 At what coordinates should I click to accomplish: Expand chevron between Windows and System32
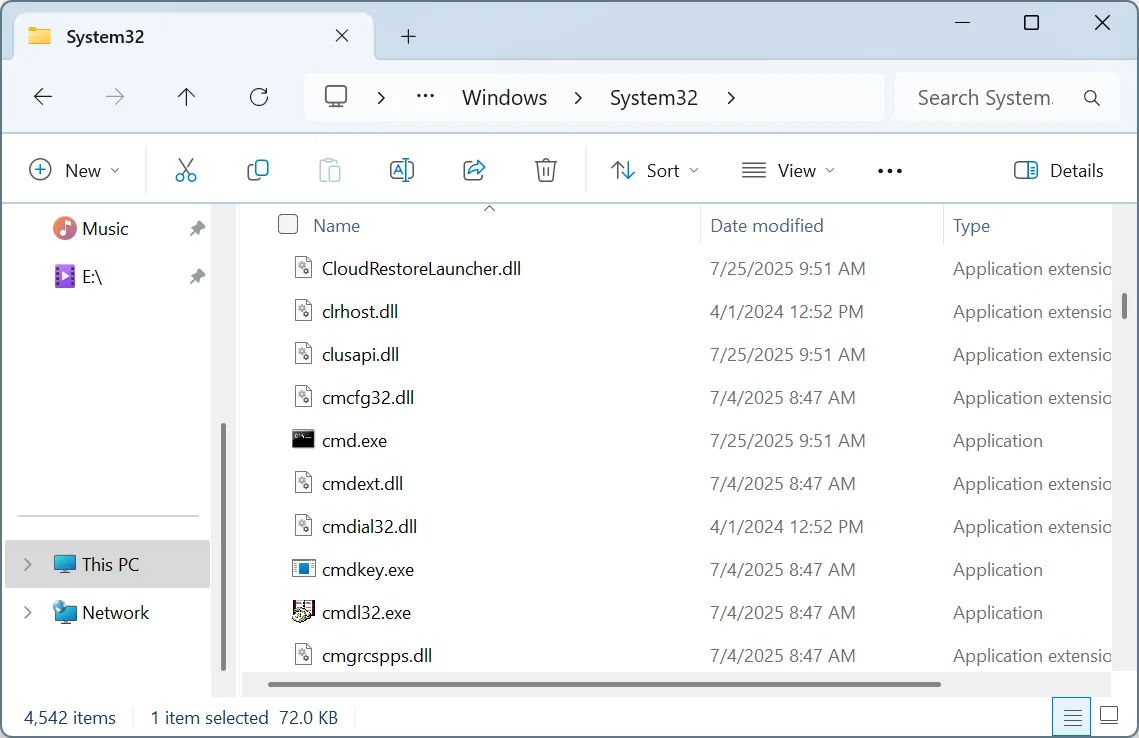[578, 97]
